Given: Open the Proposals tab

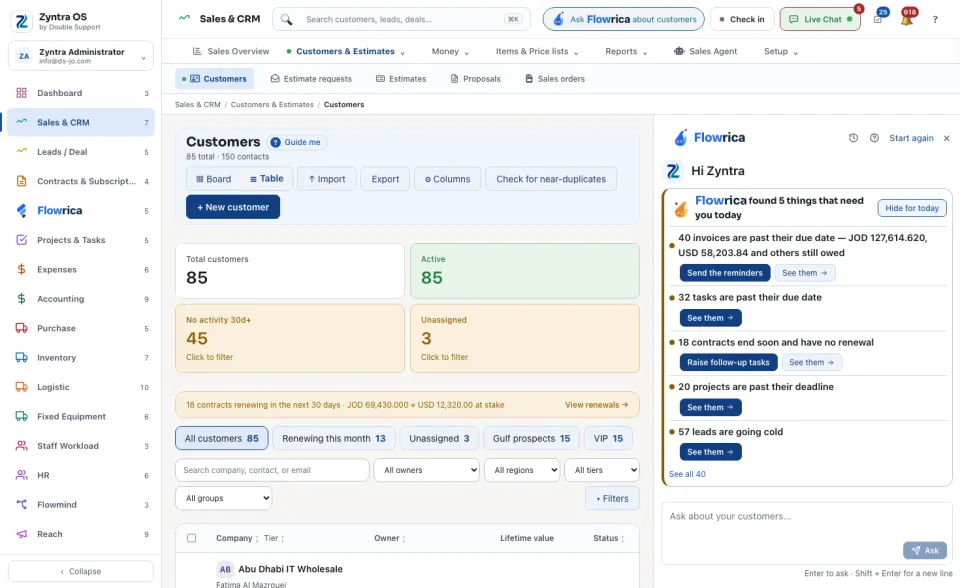Looking at the screenshot, I should point(476,78).
